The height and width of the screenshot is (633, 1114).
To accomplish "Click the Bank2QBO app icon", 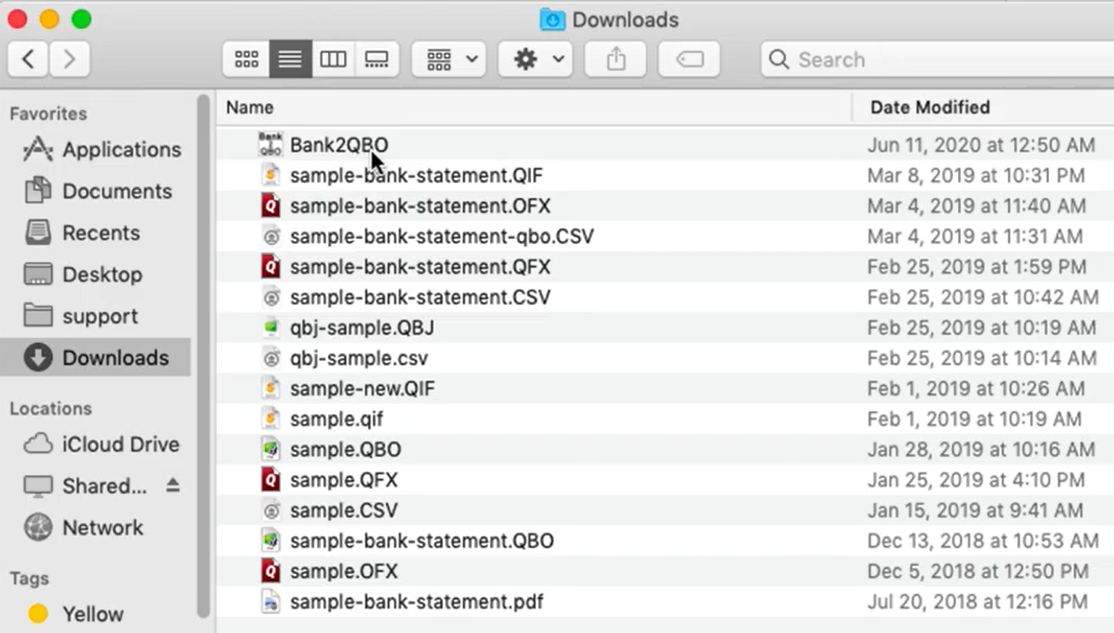I will [270, 144].
